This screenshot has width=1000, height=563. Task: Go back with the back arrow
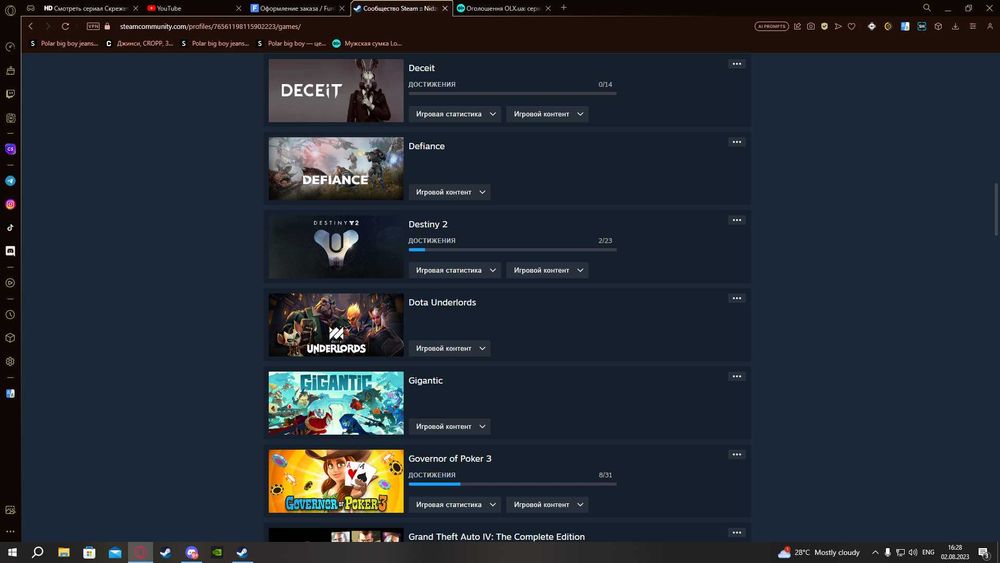tap(31, 26)
